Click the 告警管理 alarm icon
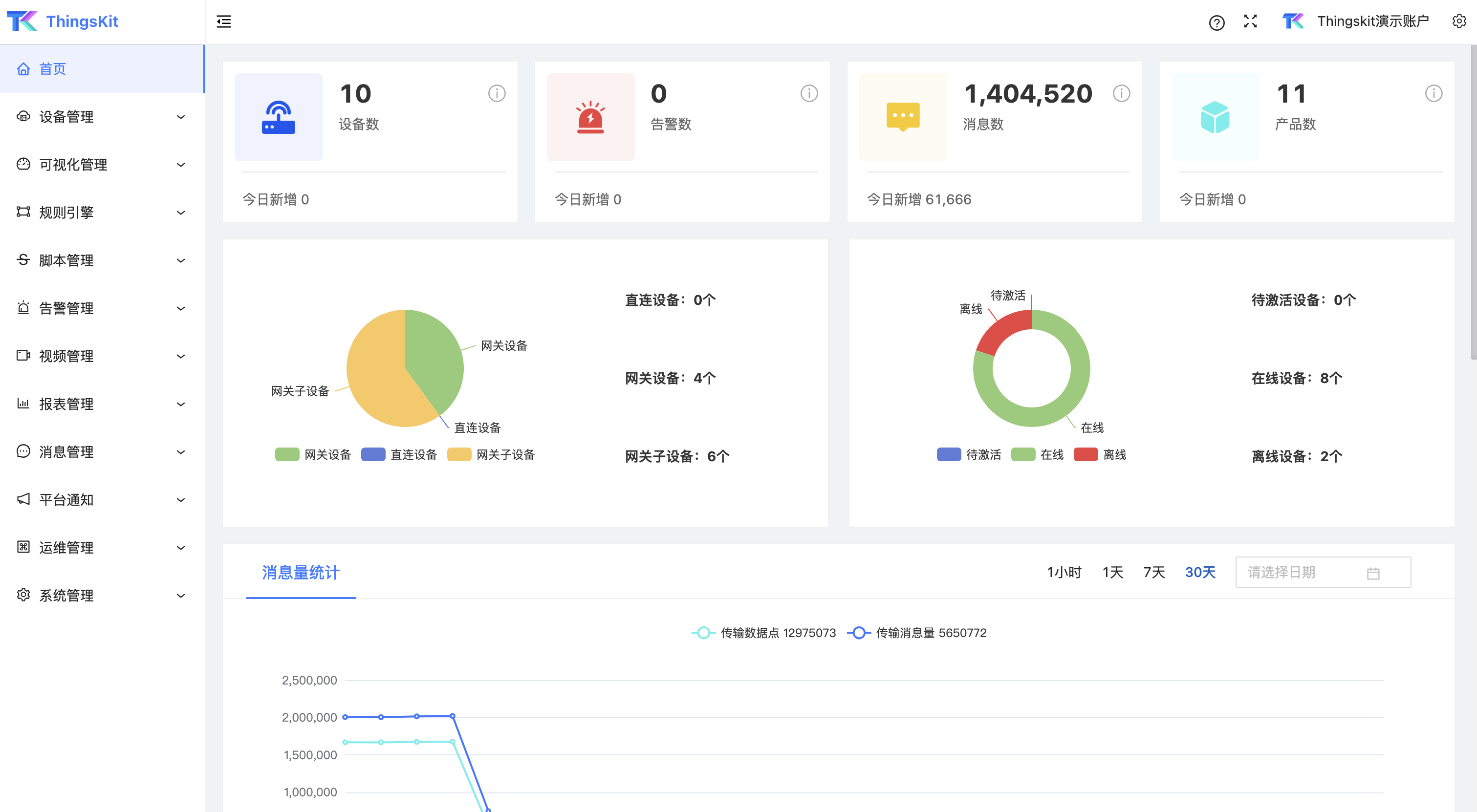This screenshot has height=812, width=1477. coord(23,308)
